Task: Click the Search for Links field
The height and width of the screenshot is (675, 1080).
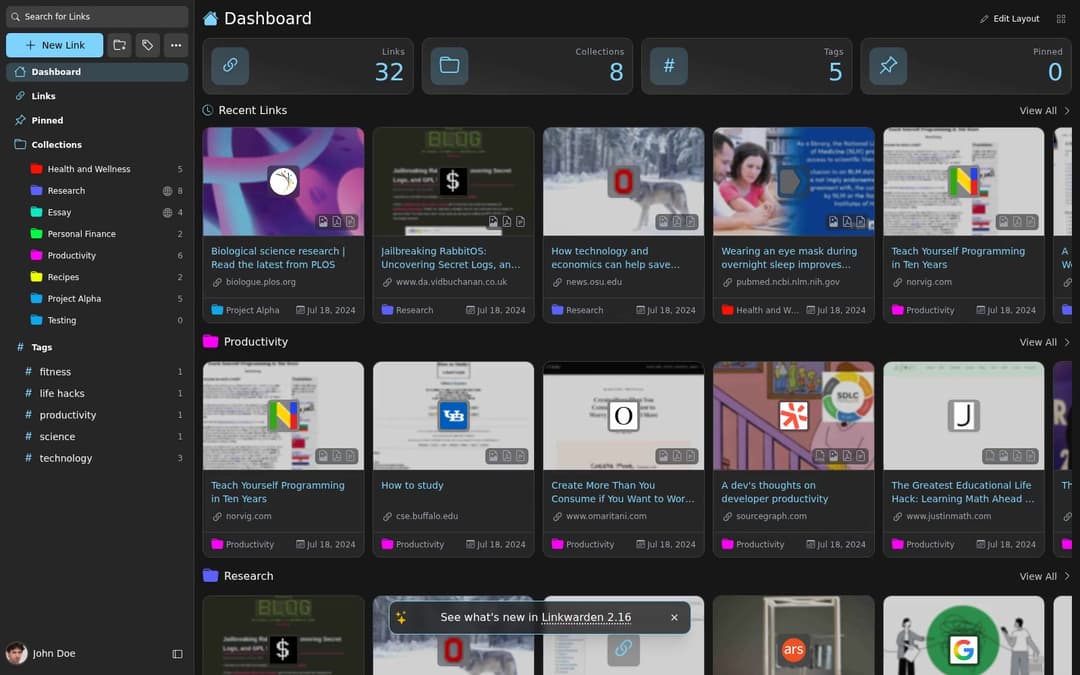Action: tap(97, 17)
